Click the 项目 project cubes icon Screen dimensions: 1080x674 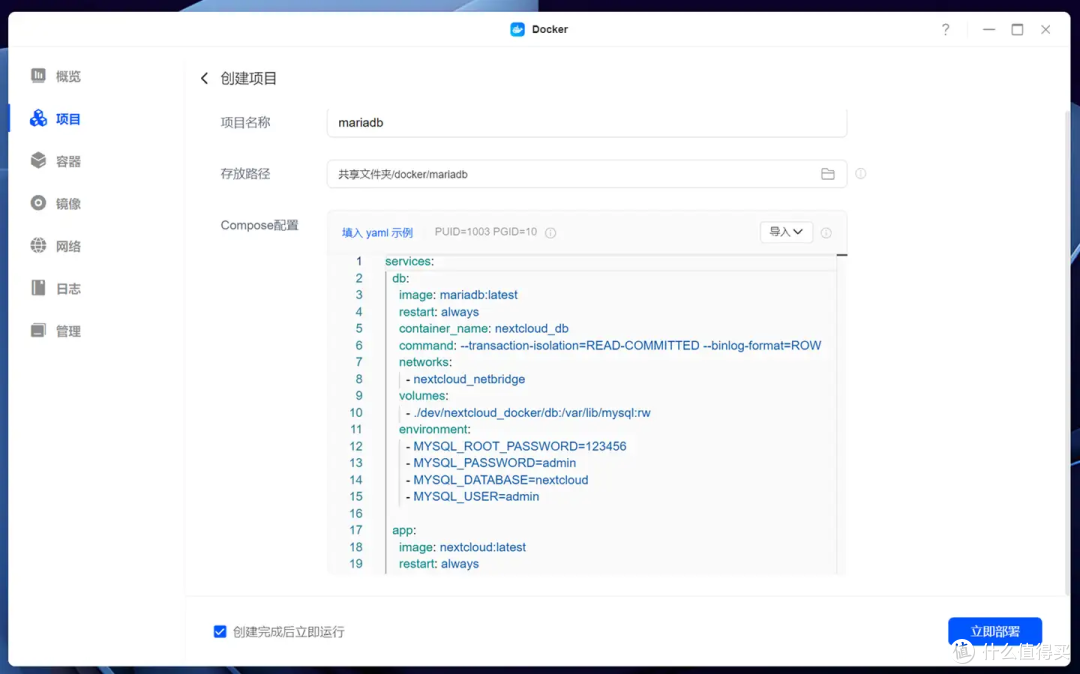[39, 118]
